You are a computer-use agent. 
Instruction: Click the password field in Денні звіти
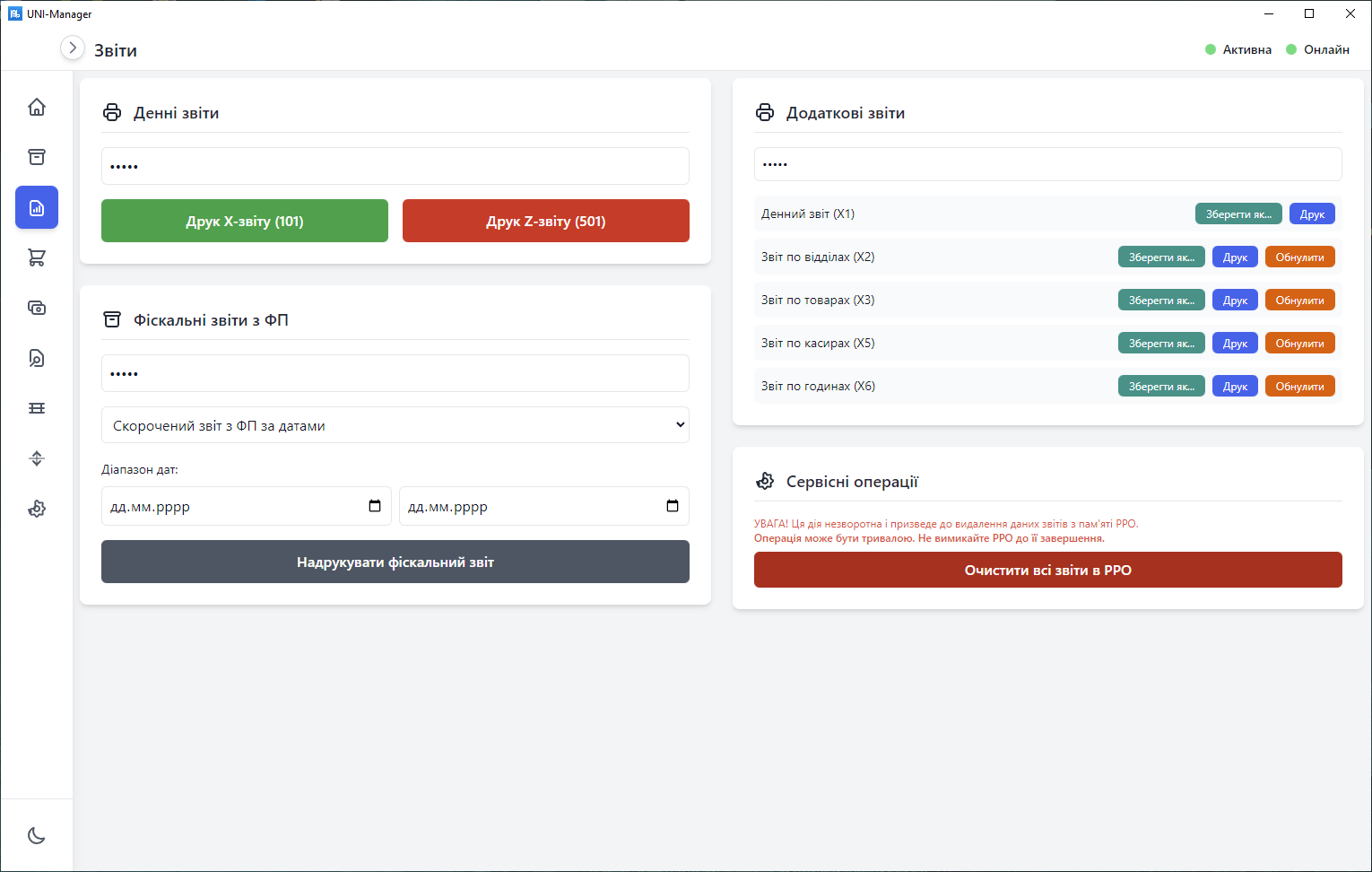click(395, 166)
